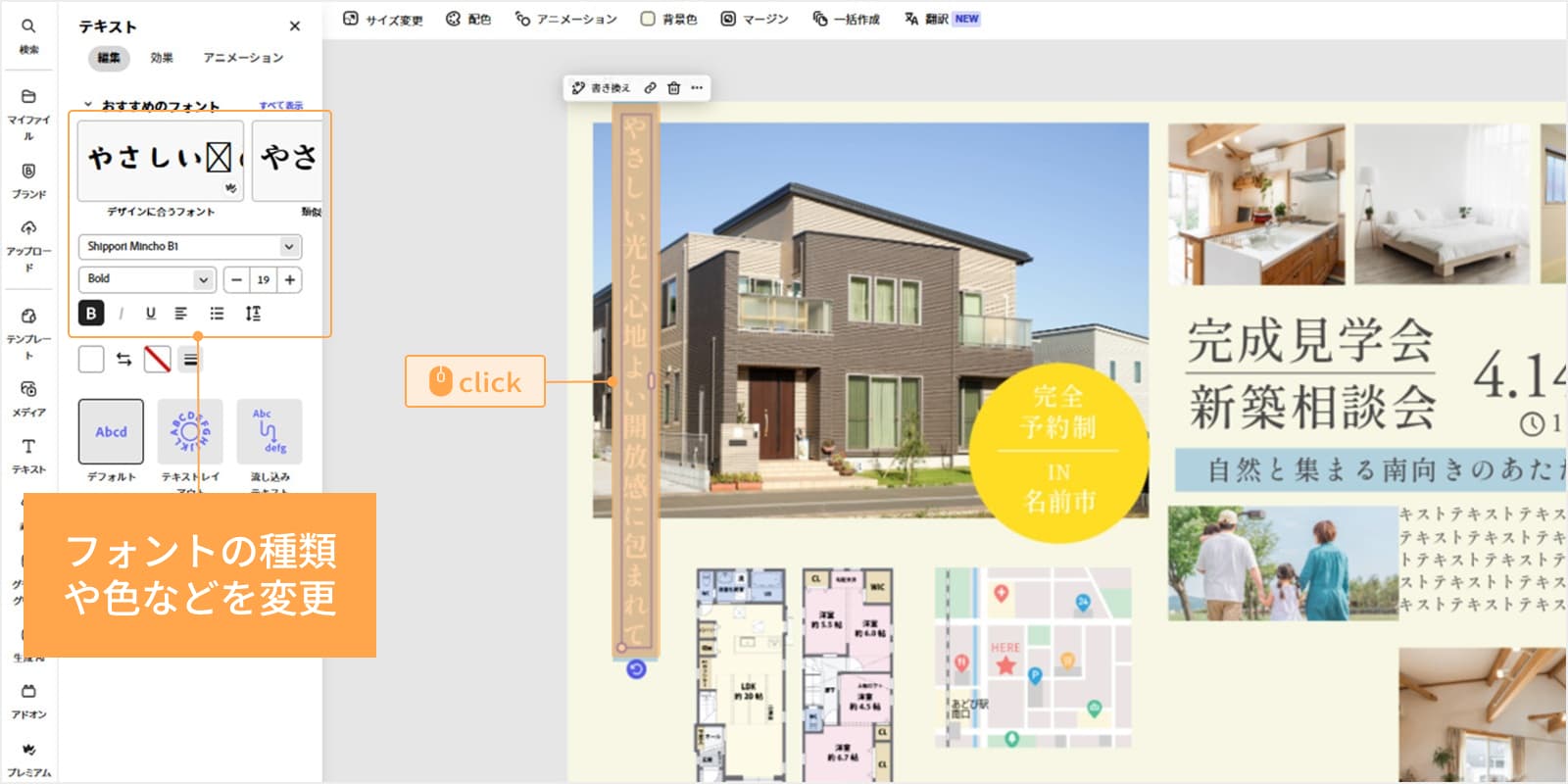Screen dimensions: 1568x784
Task: Toggle underline formatting button
Action: 151,314
